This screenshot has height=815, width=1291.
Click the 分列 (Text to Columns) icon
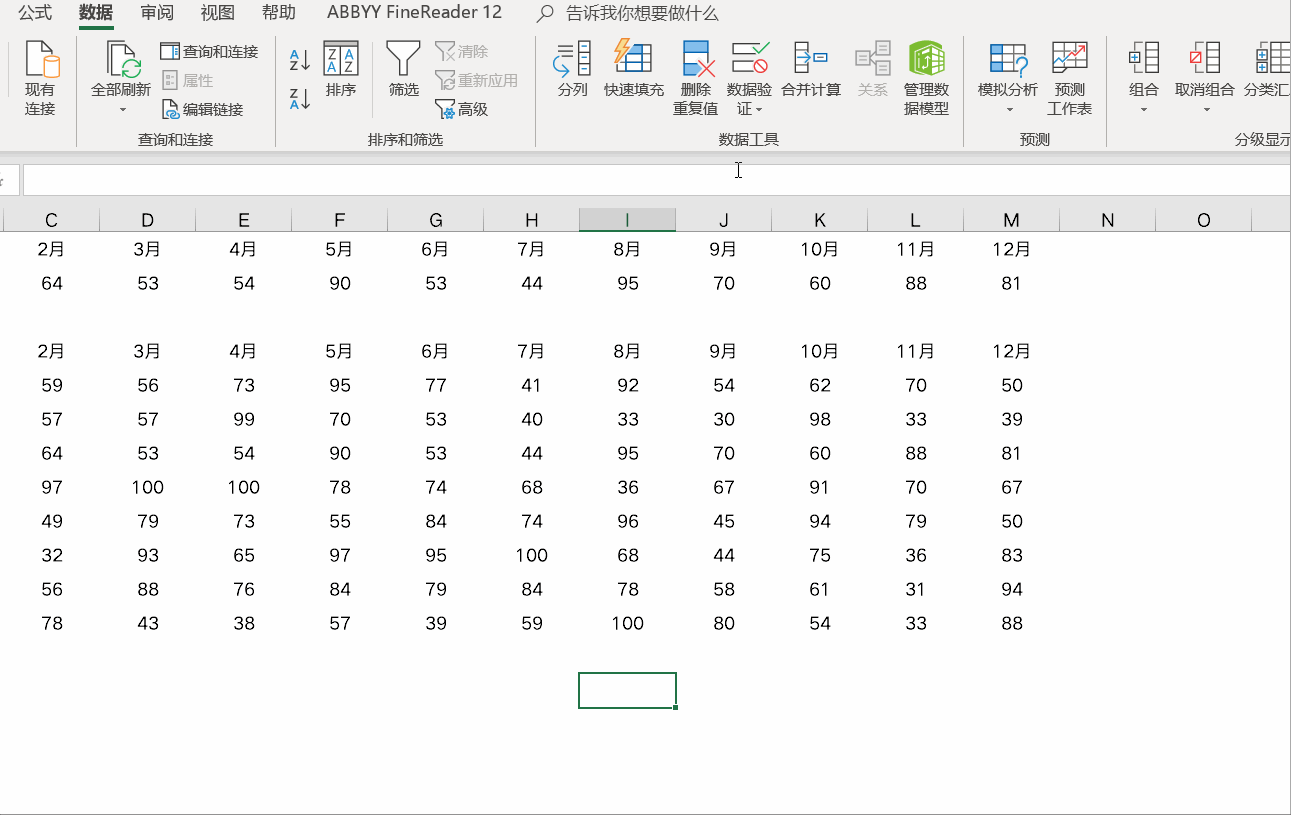(572, 60)
